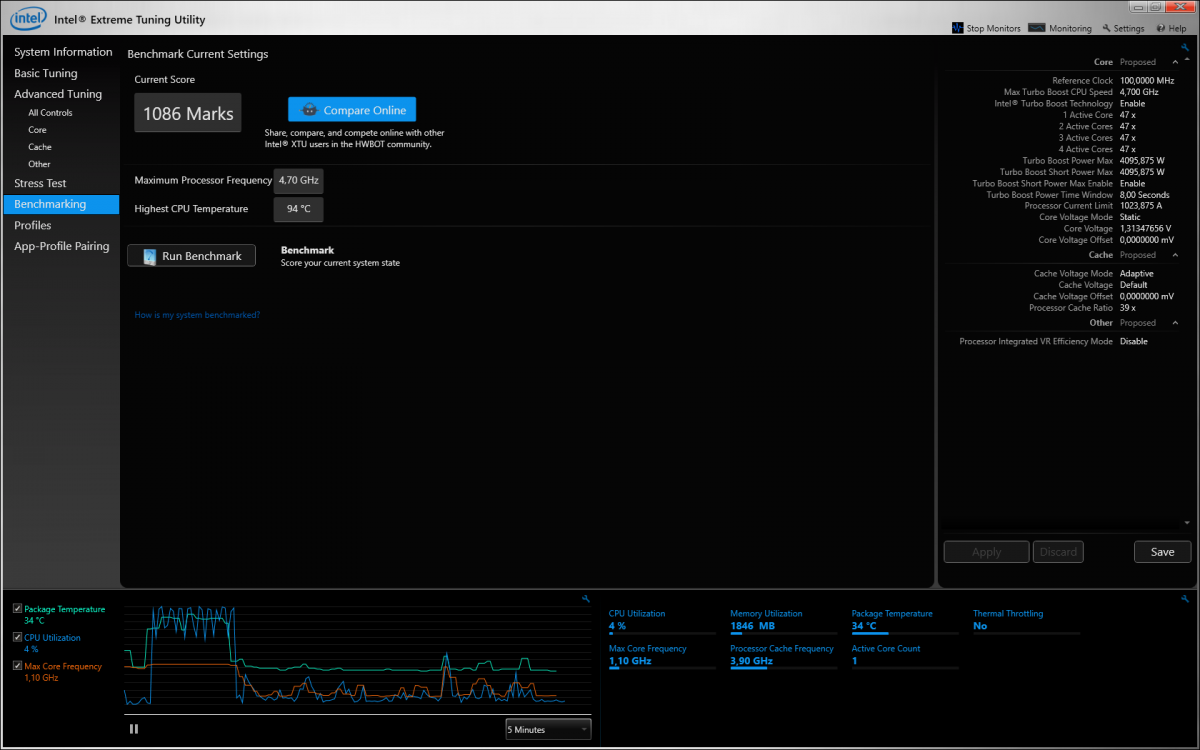
Task: Click the wrench icon above the monitor tiles
Action: pyautogui.click(x=1185, y=599)
